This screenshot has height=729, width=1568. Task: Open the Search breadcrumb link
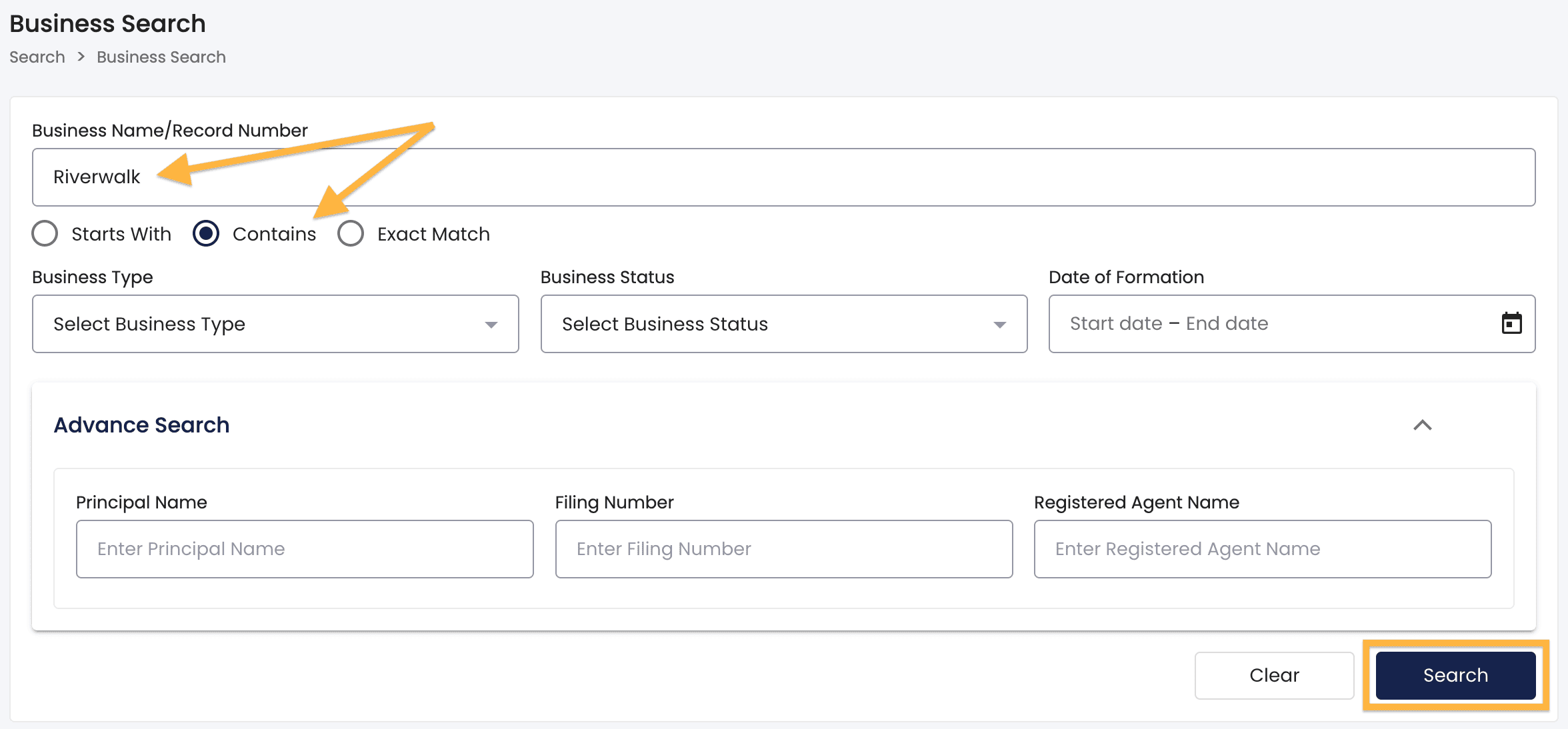tap(36, 57)
